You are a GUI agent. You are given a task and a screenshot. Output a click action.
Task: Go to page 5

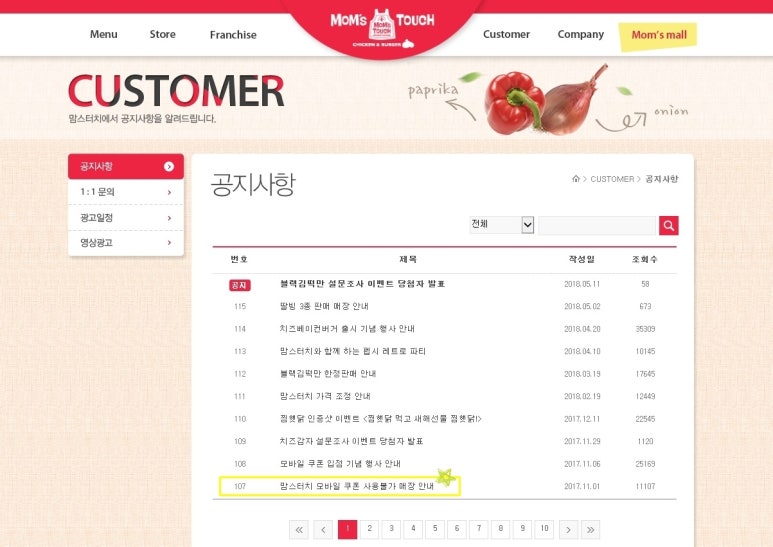(x=435, y=529)
